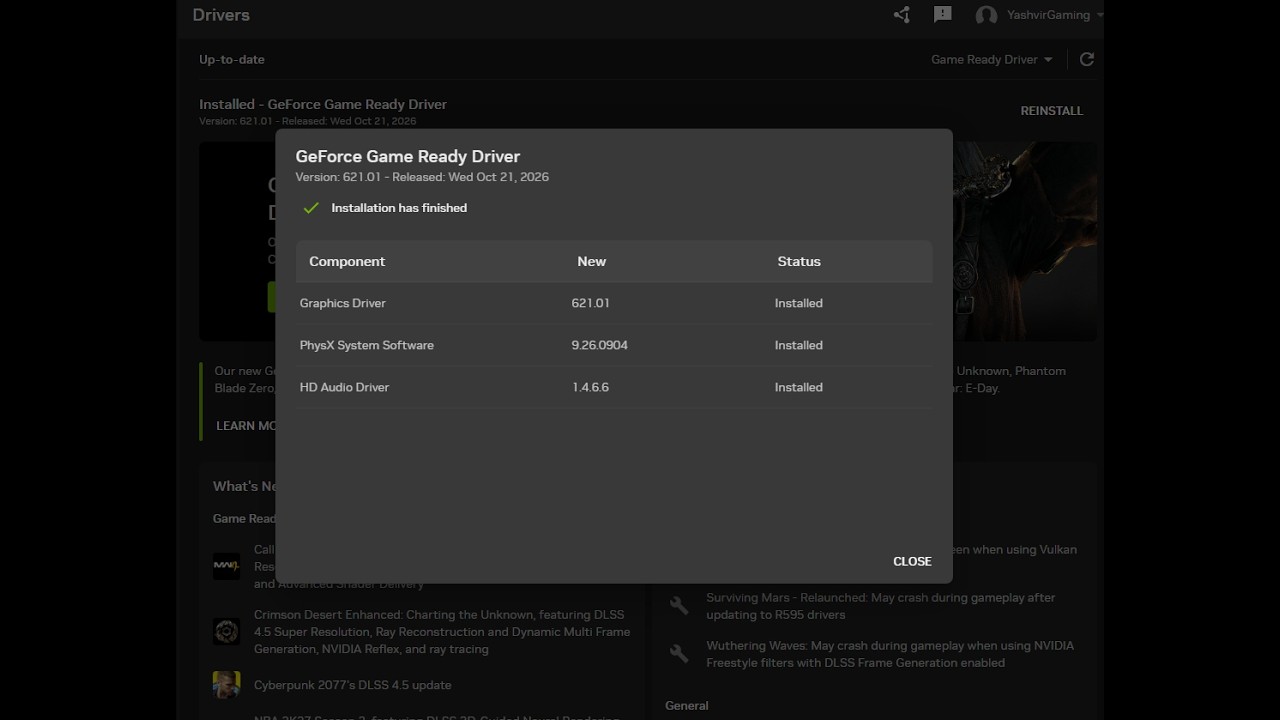Click the user avatar icon
Viewport: 1280px width, 720px height.
986,16
